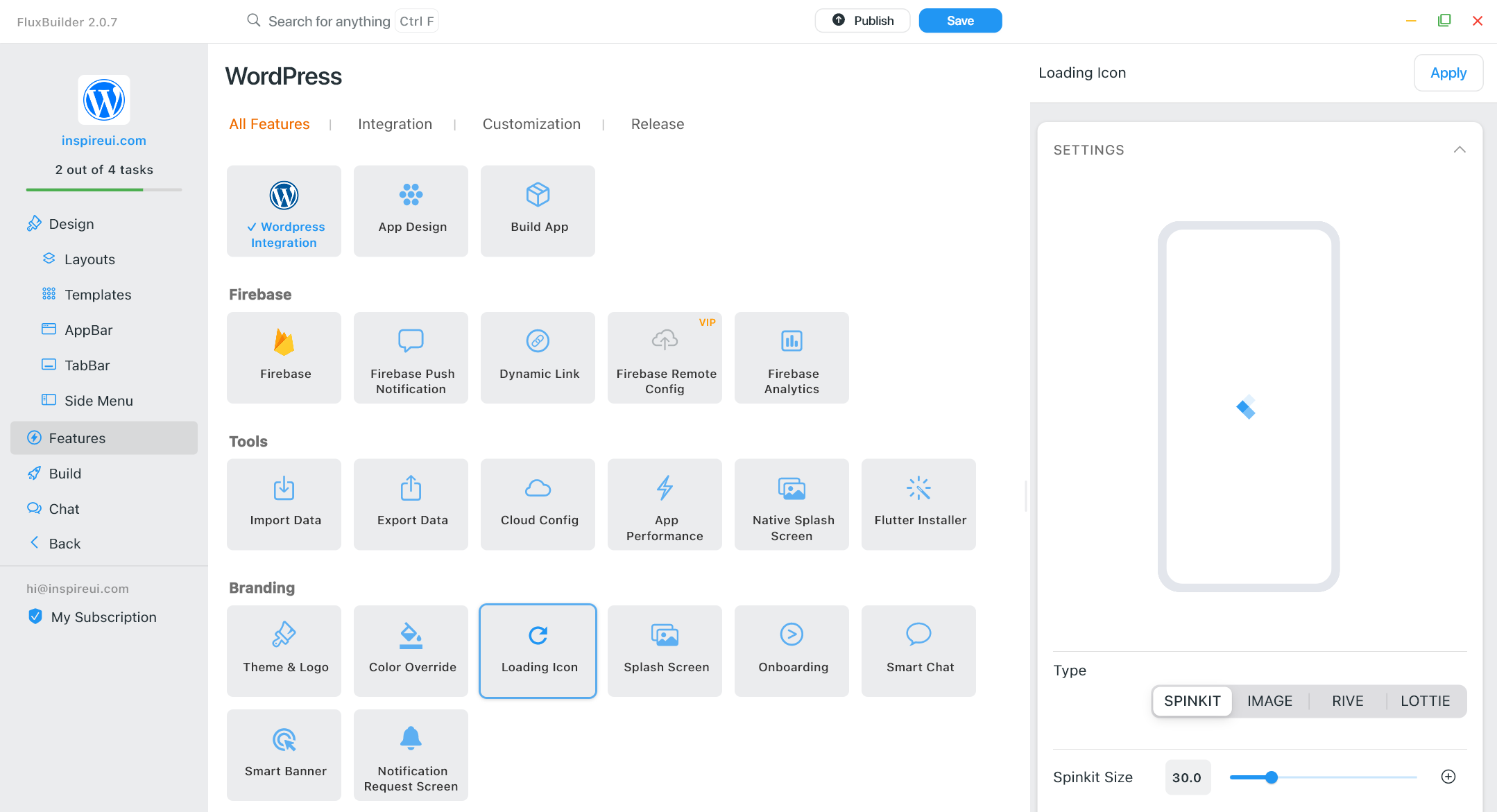Switch to the Release tab

[657, 124]
